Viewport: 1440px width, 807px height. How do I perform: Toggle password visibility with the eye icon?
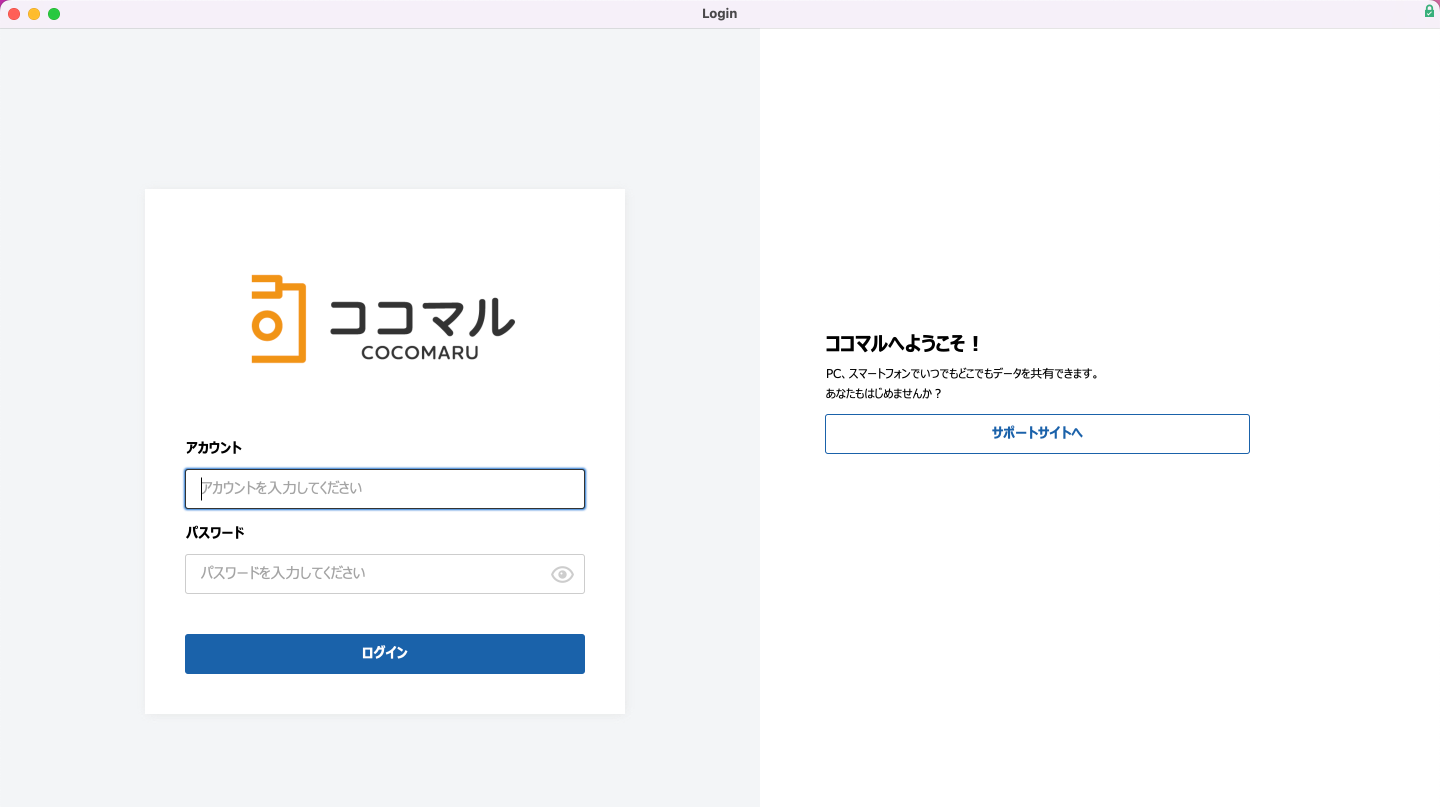(562, 574)
